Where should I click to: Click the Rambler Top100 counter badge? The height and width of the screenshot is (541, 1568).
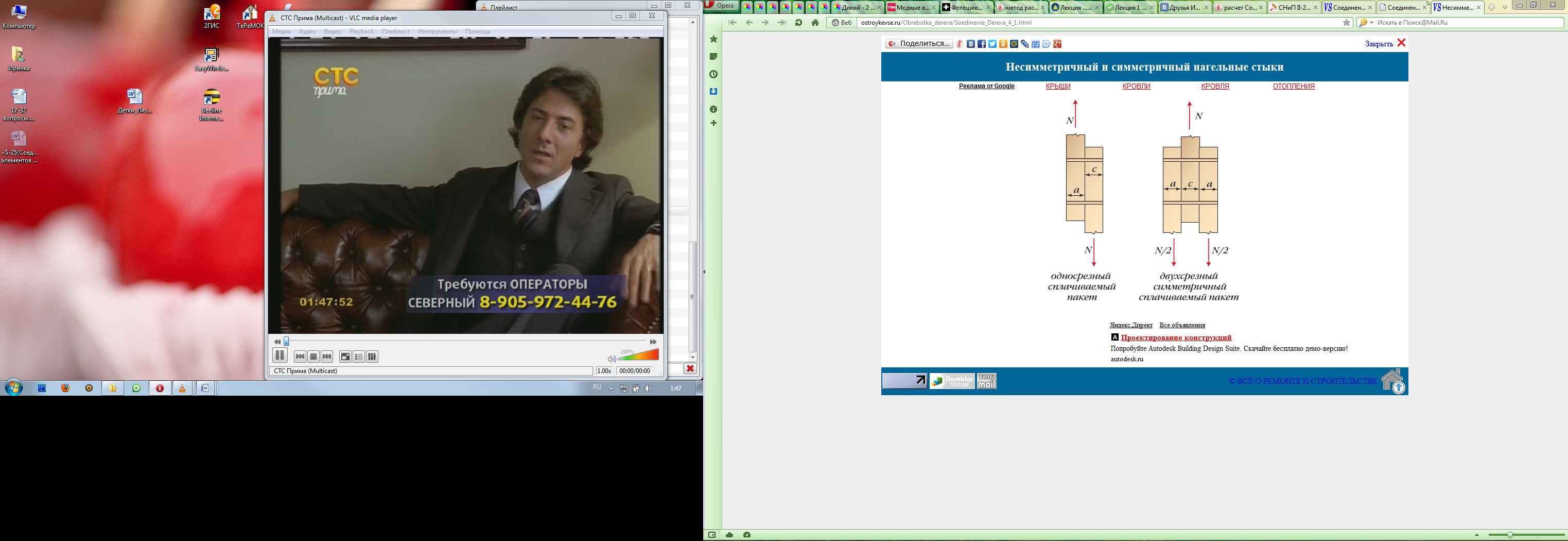coord(952,381)
